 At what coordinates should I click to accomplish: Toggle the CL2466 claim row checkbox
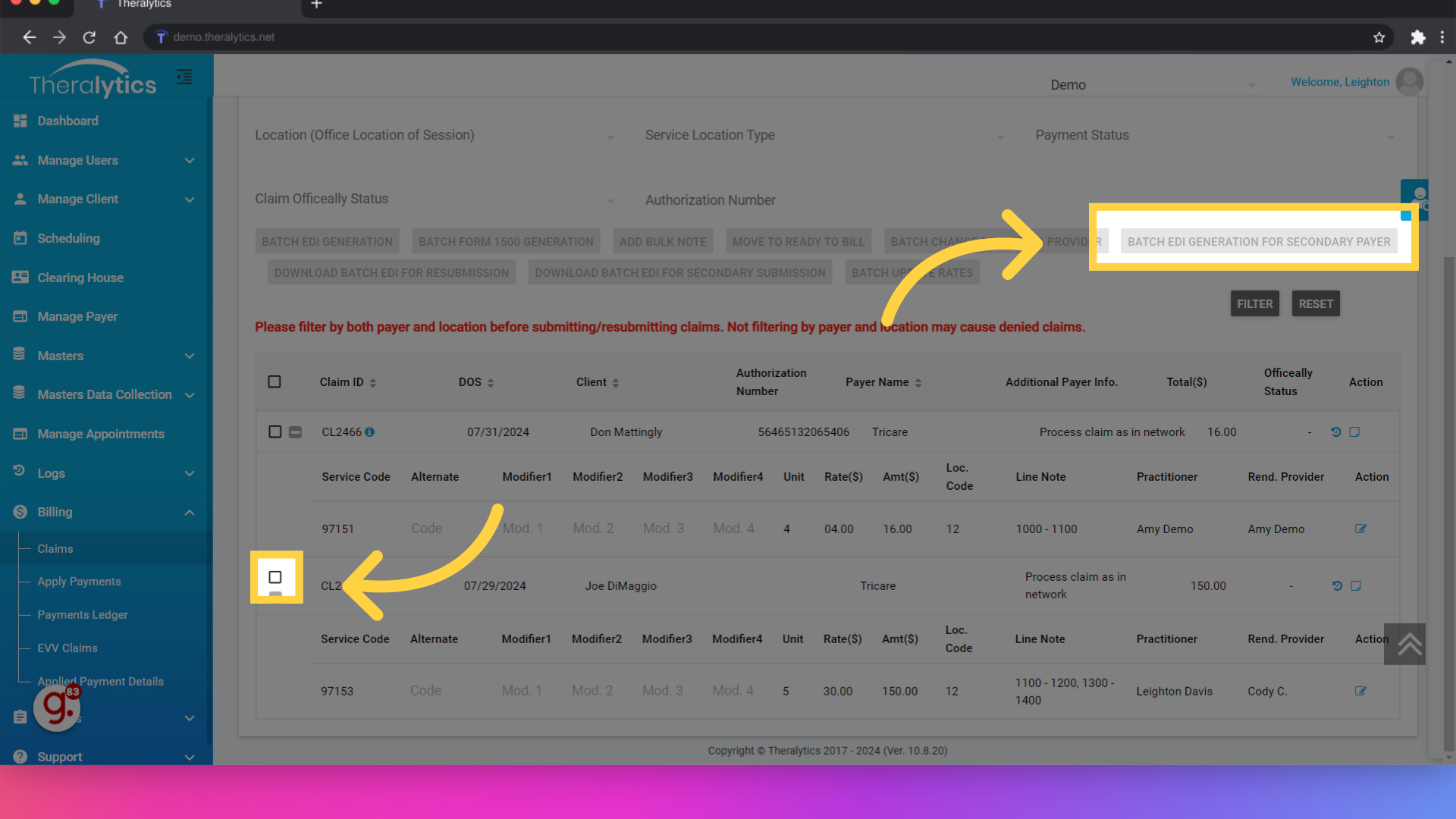(274, 432)
